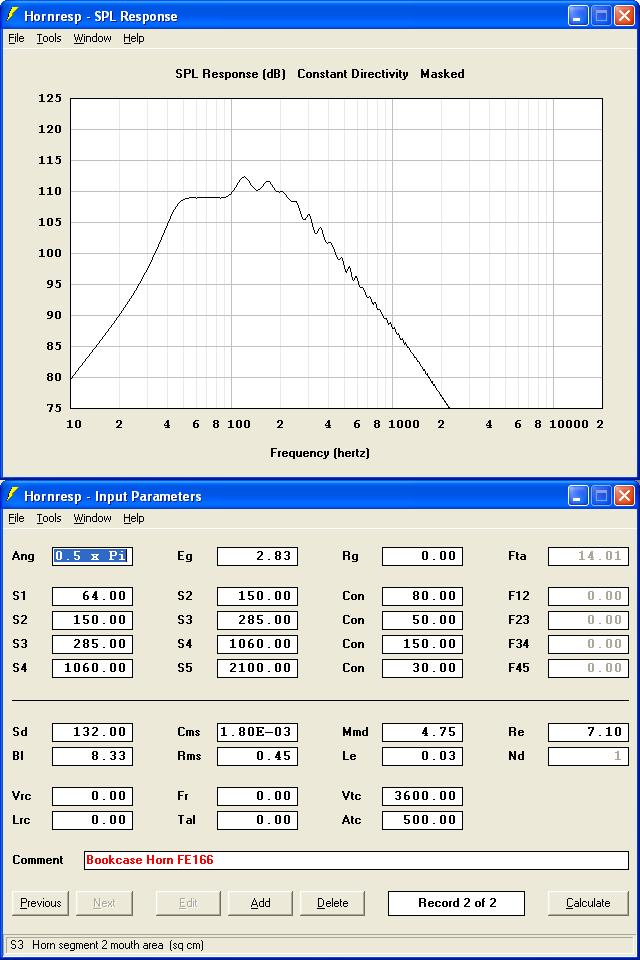Image resolution: width=640 pixels, height=960 pixels.
Task: Click the Nd field
Action: tap(588, 756)
